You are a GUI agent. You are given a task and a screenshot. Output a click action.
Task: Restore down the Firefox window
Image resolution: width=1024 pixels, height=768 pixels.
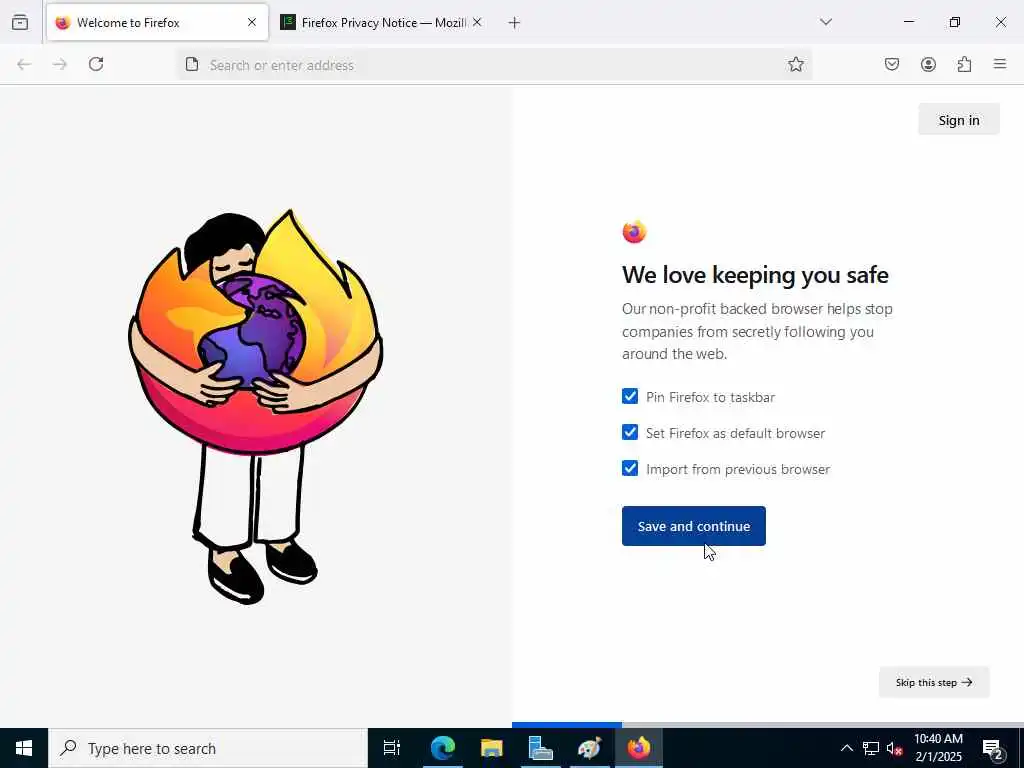pyautogui.click(x=955, y=22)
